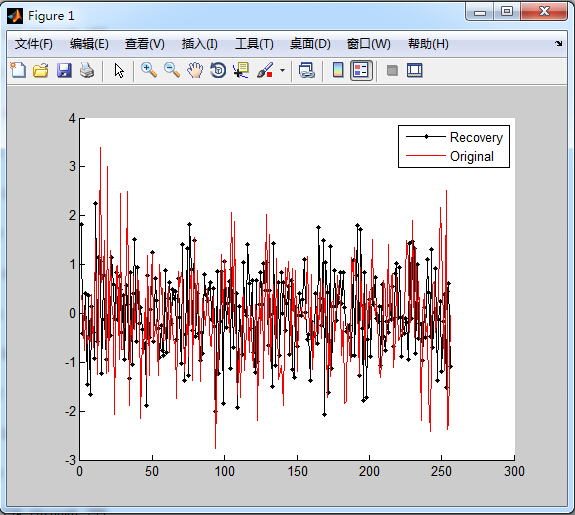Create a new figure with toolbar icon
This screenshot has height=515, width=575.
18,70
